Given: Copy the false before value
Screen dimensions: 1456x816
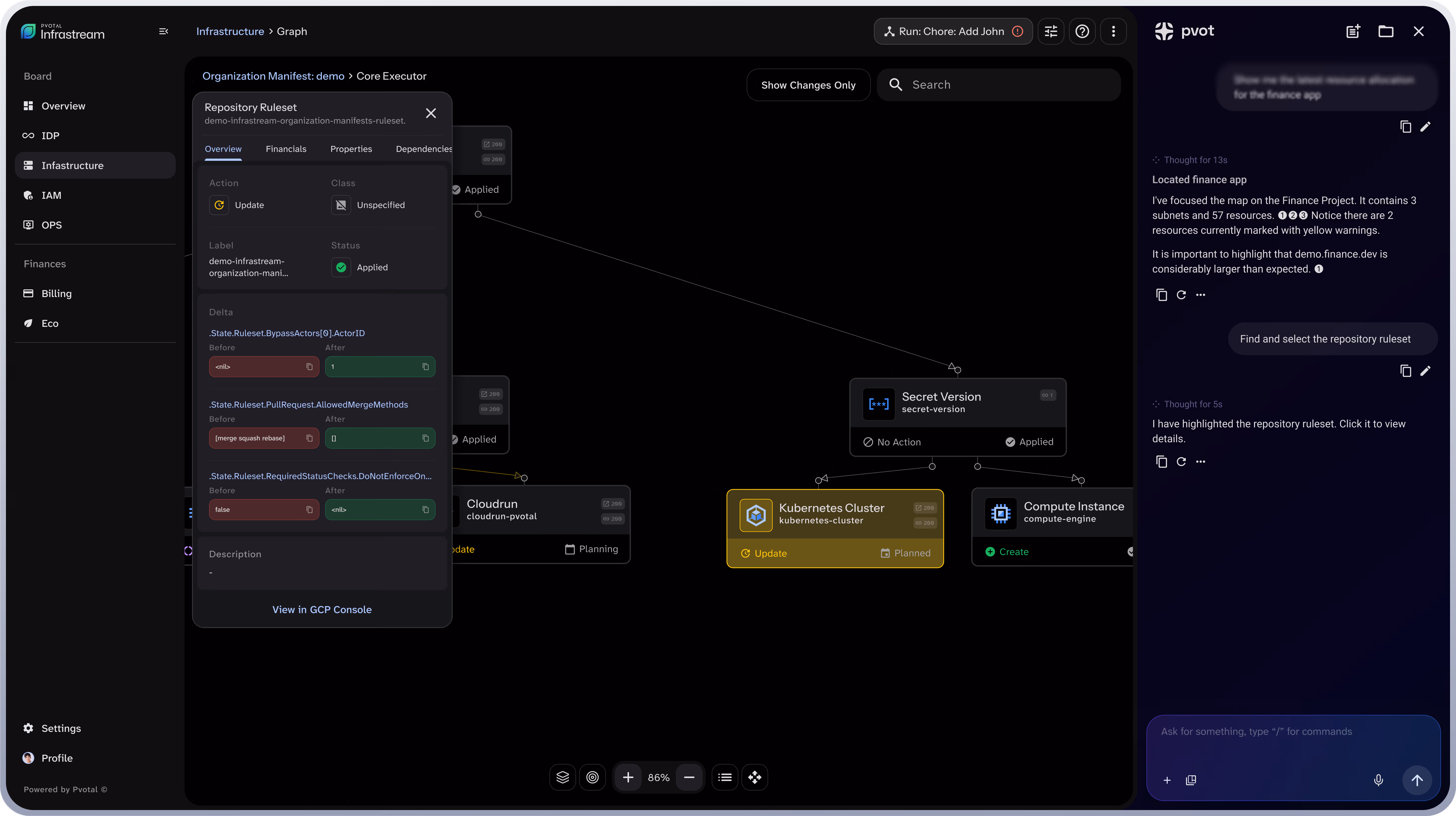Looking at the screenshot, I should (309, 510).
